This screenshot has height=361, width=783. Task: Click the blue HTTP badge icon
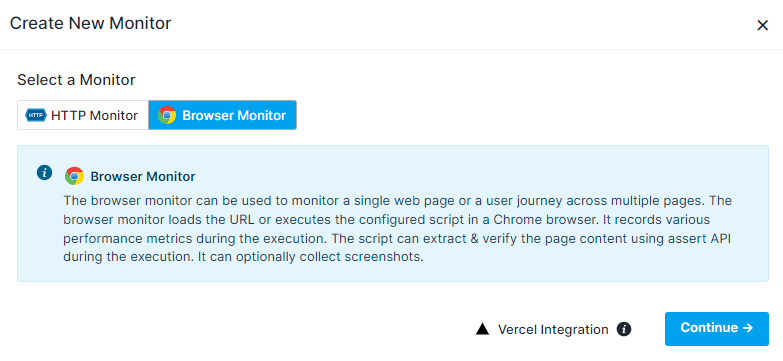click(x=35, y=115)
